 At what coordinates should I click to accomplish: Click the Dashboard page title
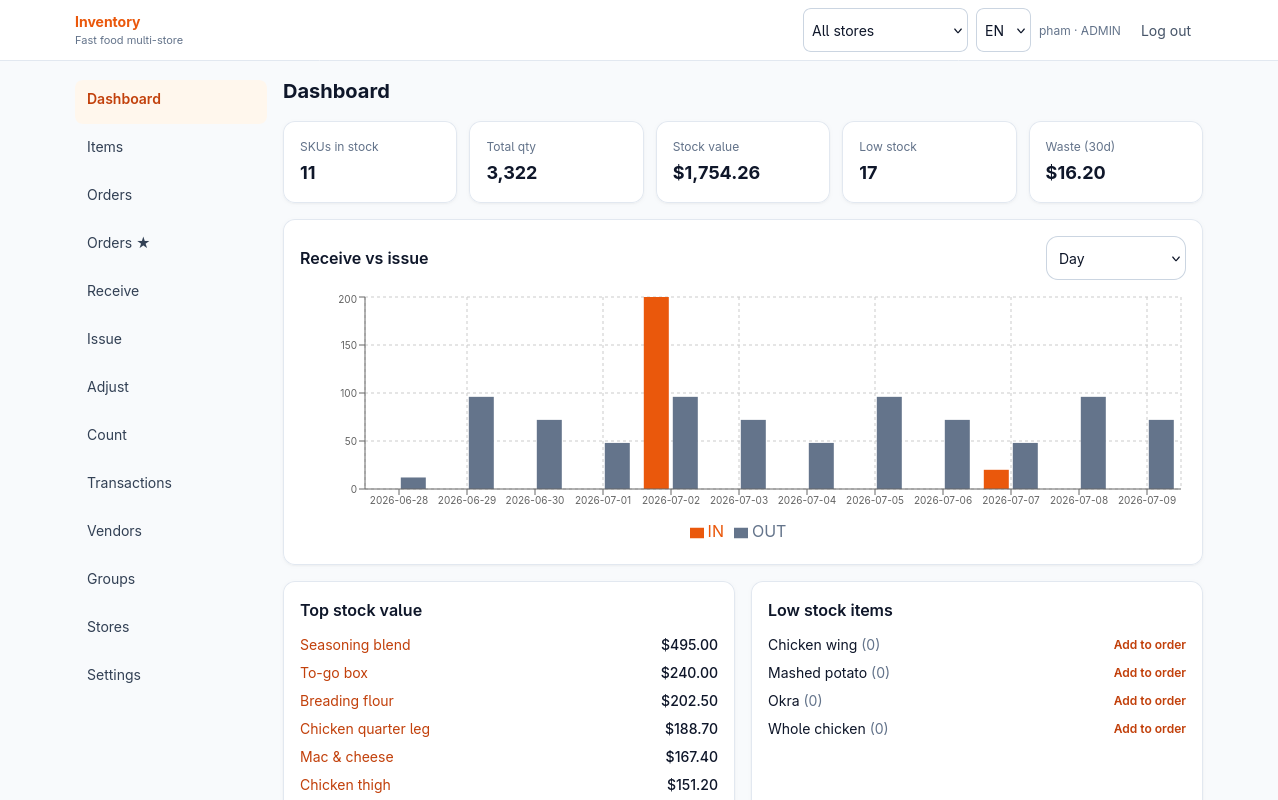coord(336,91)
